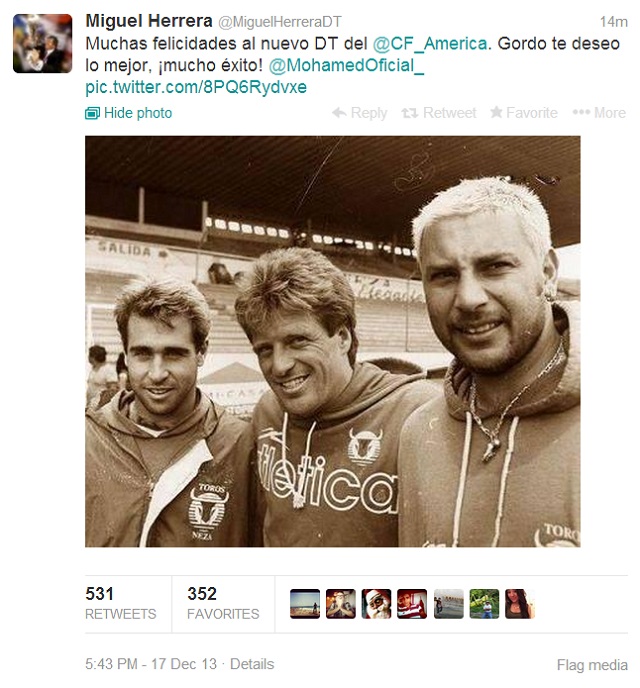Click the 14m timestamp

[614, 22]
